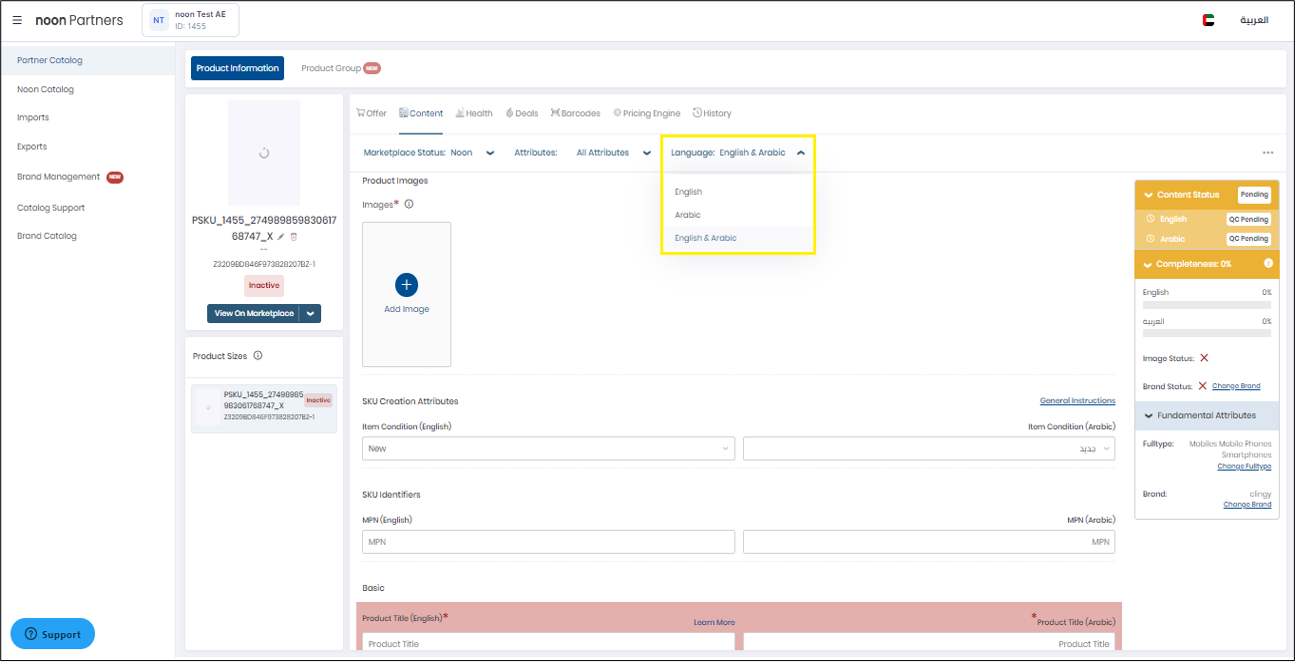Click the Completeness info icon
This screenshot has height=664, width=1297.
click(x=1268, y=264)
